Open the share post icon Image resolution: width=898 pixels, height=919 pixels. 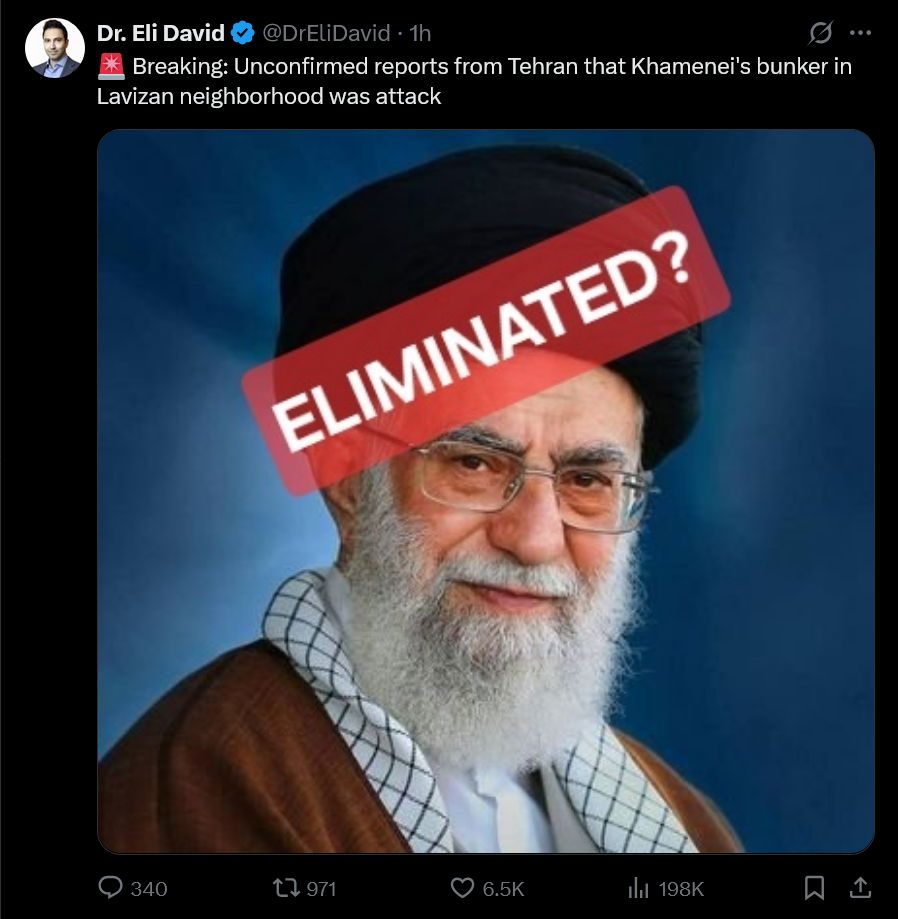click(860, 887)
